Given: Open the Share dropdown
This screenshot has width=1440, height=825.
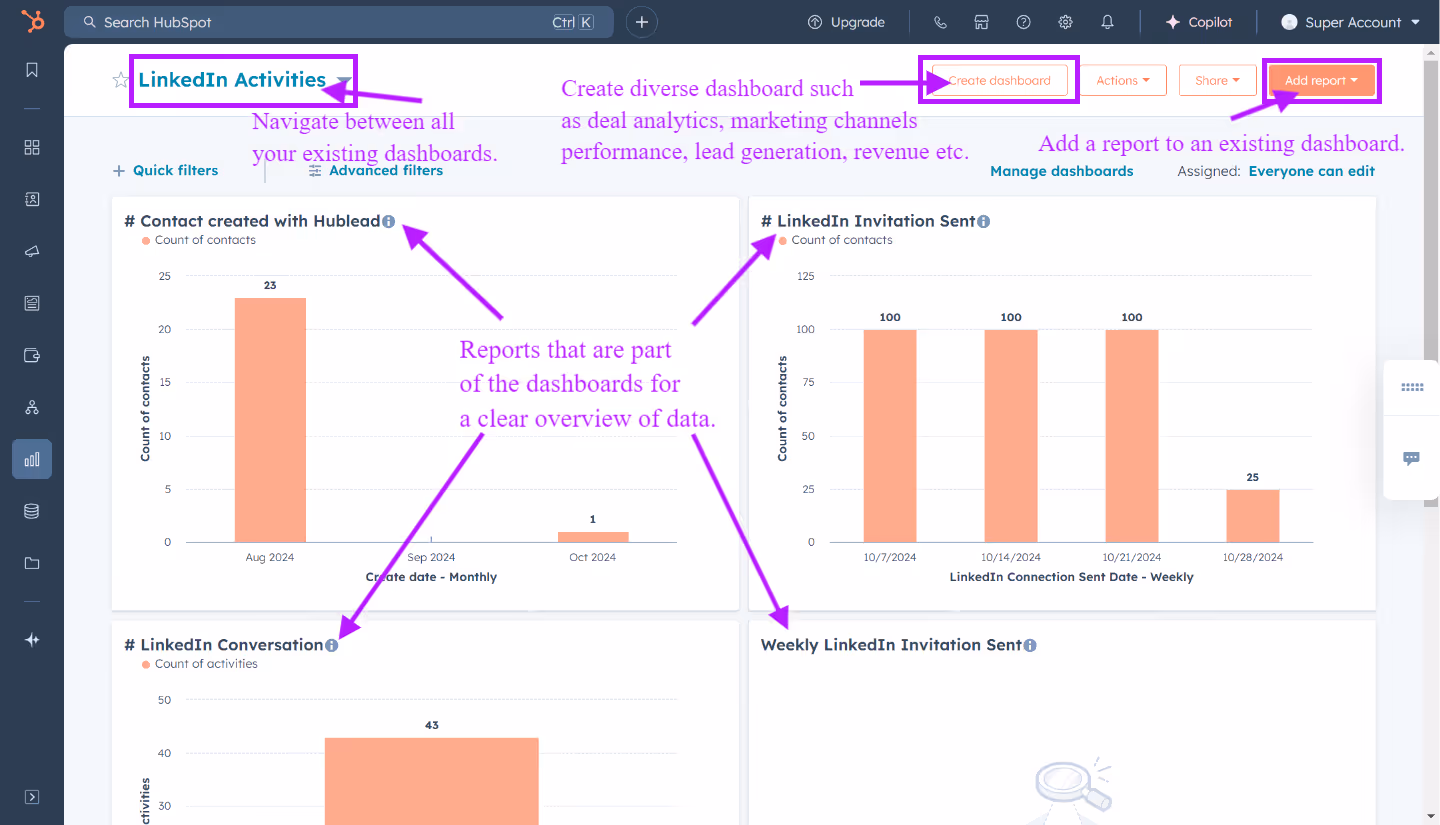Looking at the screenshot, I should click(x=1217, y=80).
